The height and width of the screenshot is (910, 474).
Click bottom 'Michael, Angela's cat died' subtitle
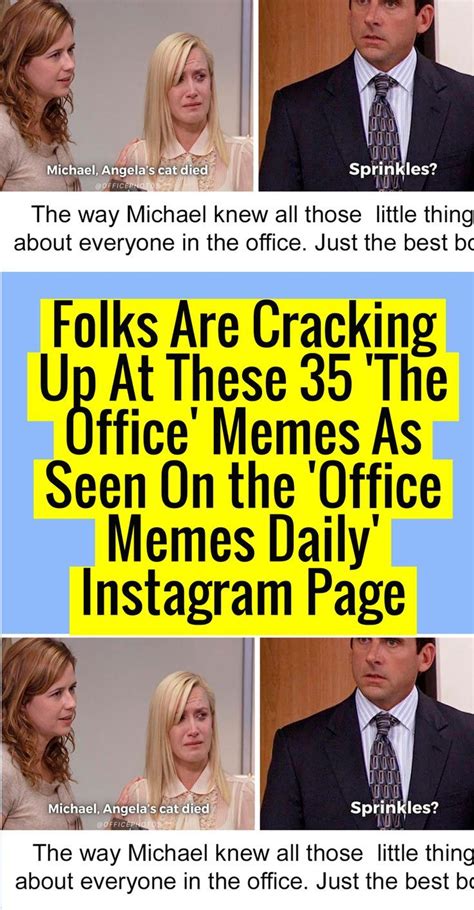(128, 808)
